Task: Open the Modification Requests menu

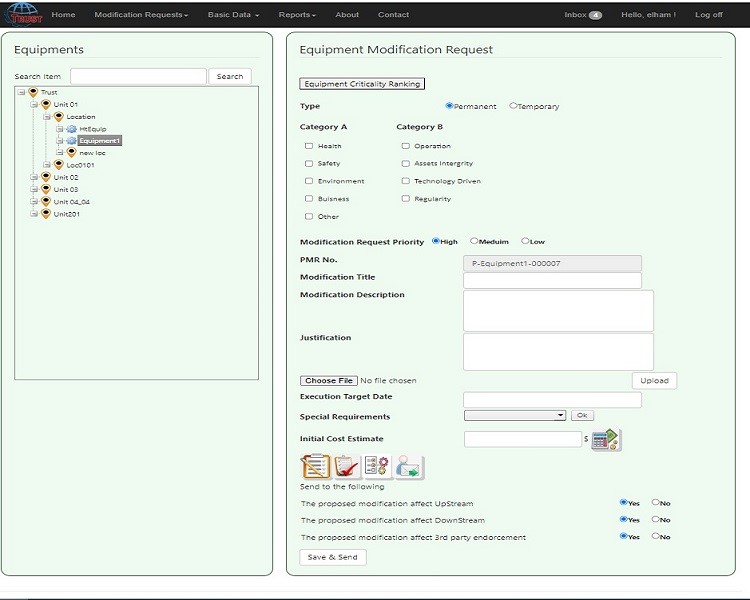Action: coord(140,15)
